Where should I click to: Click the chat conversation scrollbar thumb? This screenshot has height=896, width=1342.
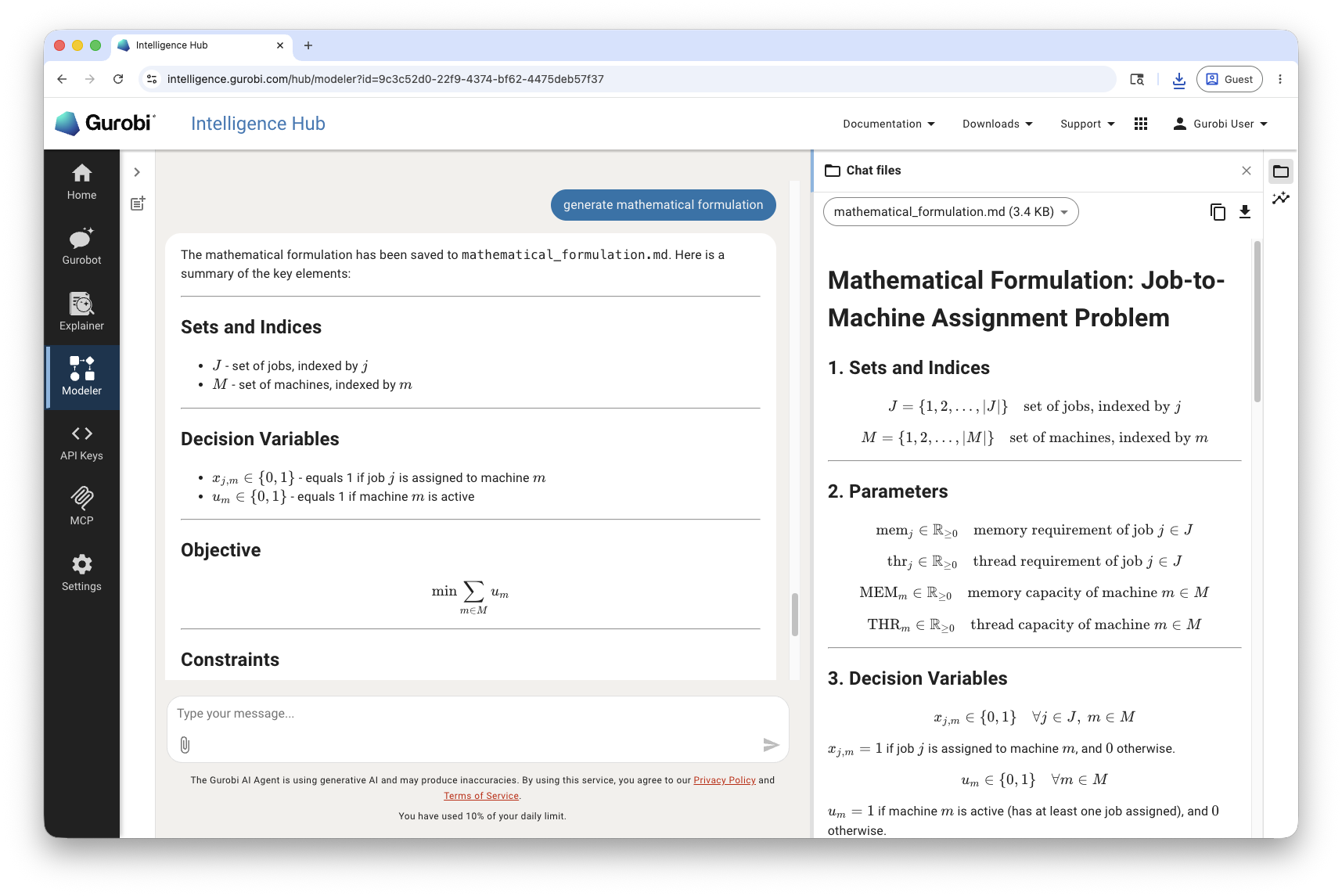tap(795, 614)
